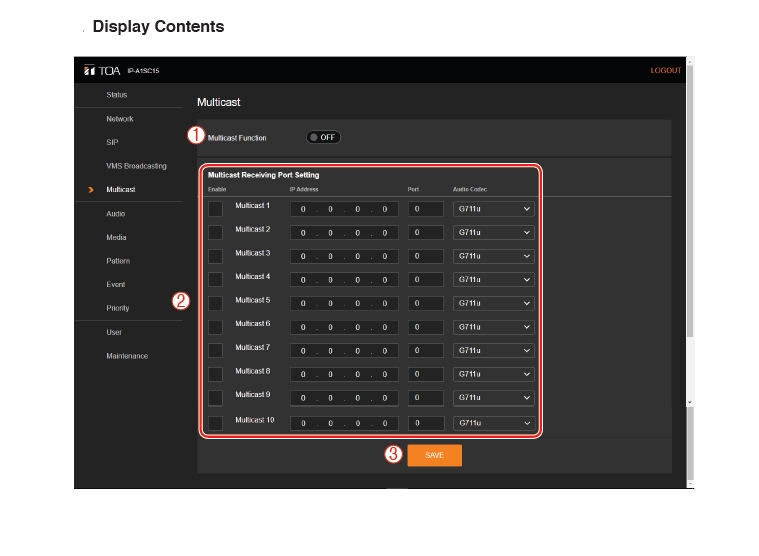The image size is (759, 556).
Task: Click the Multicast 2 Port field
Action: pyautogui.click(x=425, y=233)
